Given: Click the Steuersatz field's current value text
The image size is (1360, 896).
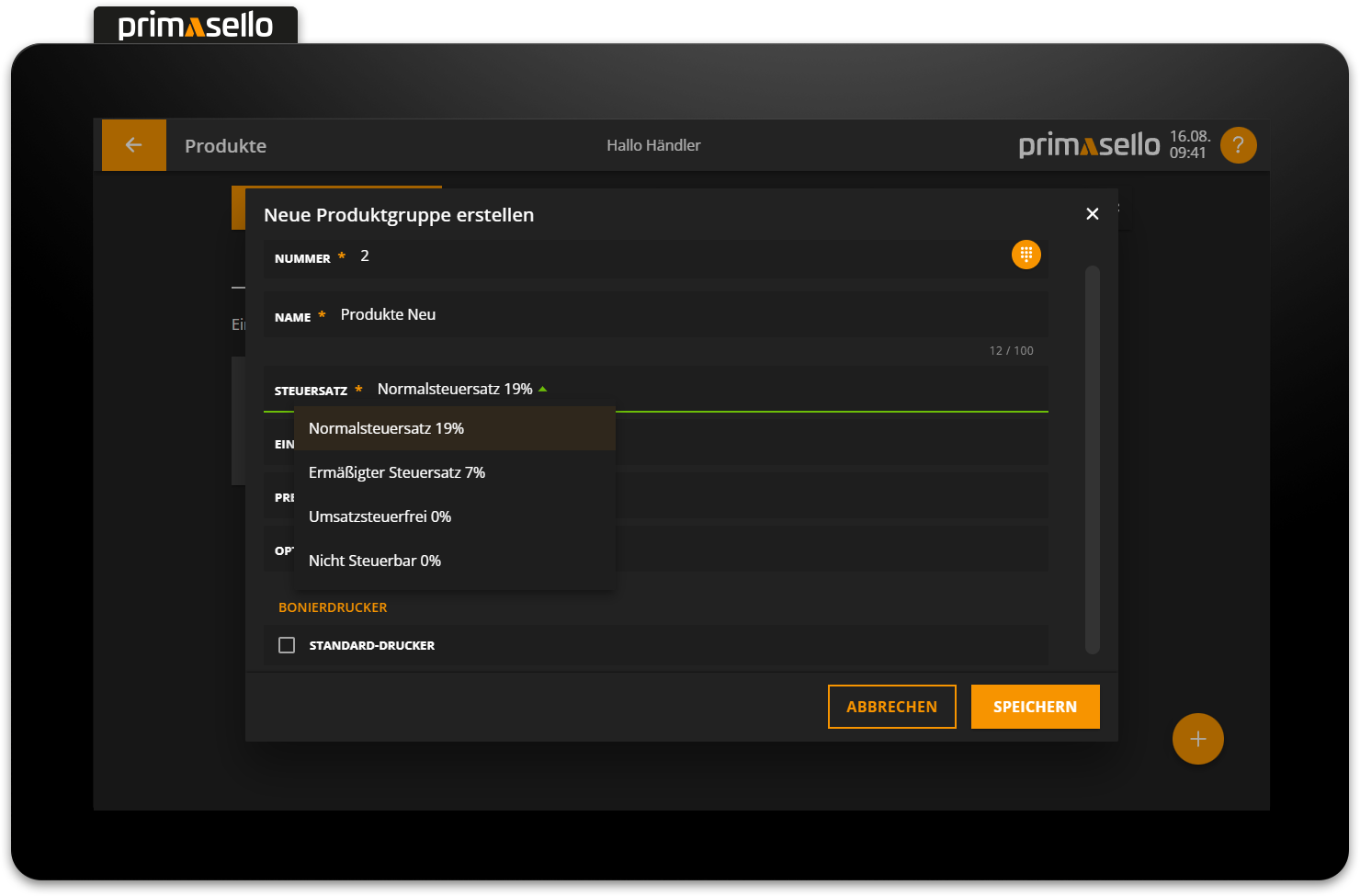Looking at the screenshot, I should coord(454,390).
